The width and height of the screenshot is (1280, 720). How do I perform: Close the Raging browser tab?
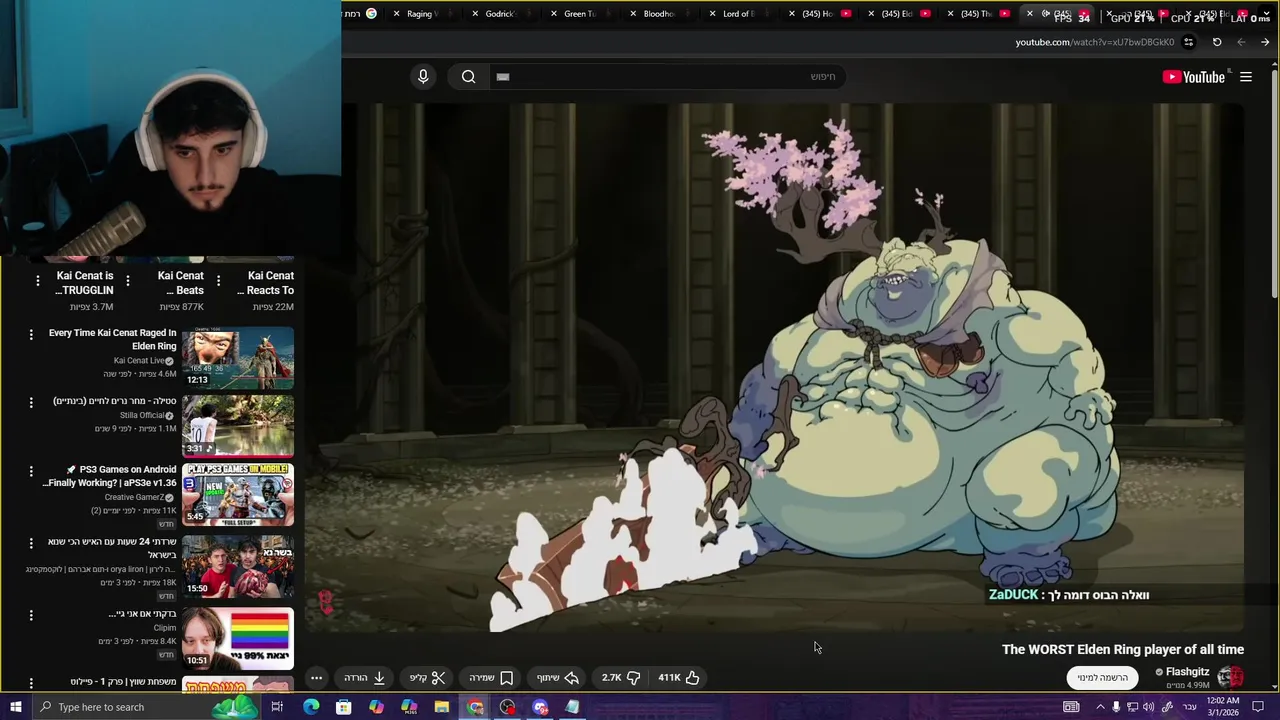397,14
